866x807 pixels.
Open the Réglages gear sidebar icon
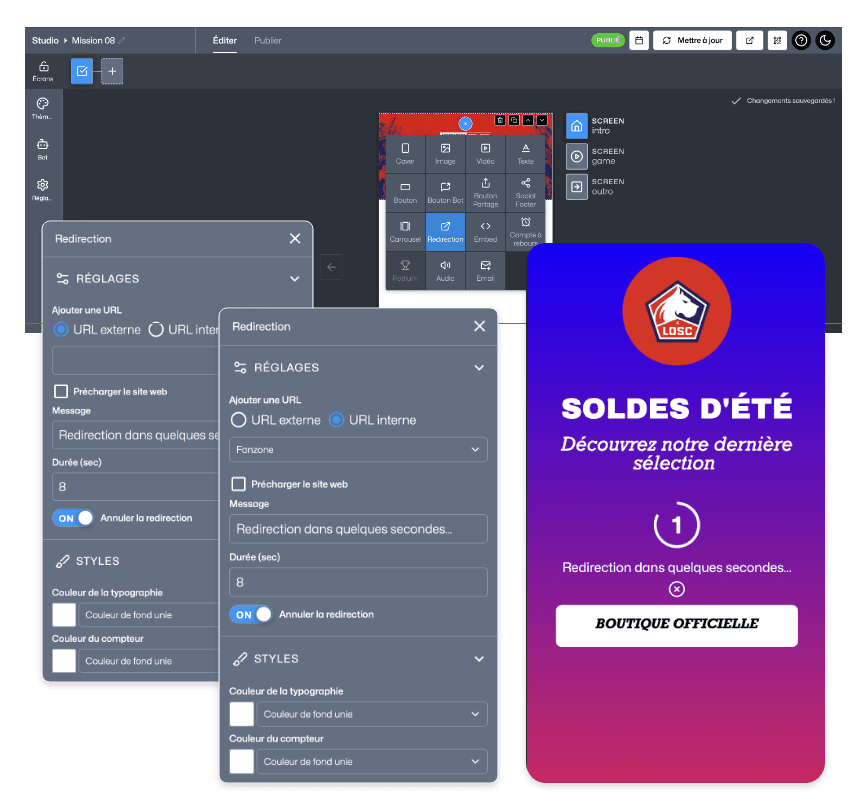(43, 190)
